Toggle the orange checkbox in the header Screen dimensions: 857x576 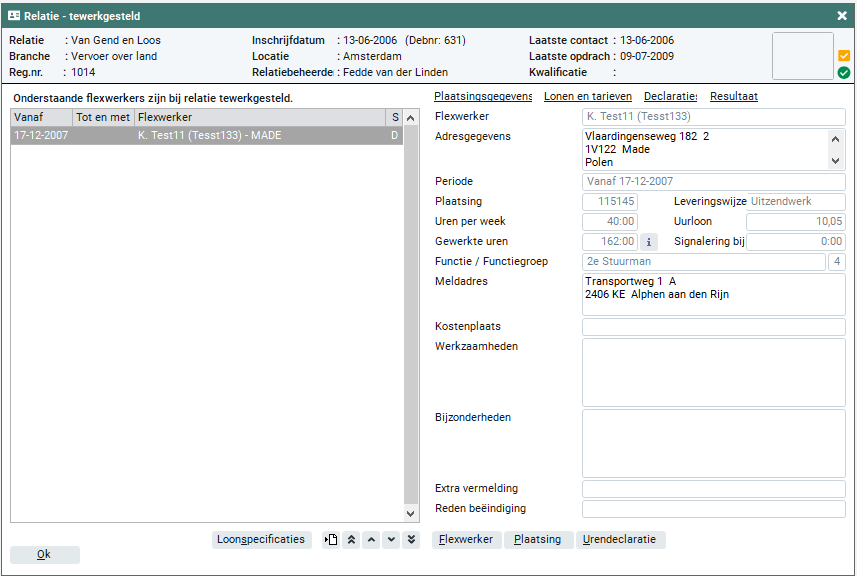coord(844,56)
